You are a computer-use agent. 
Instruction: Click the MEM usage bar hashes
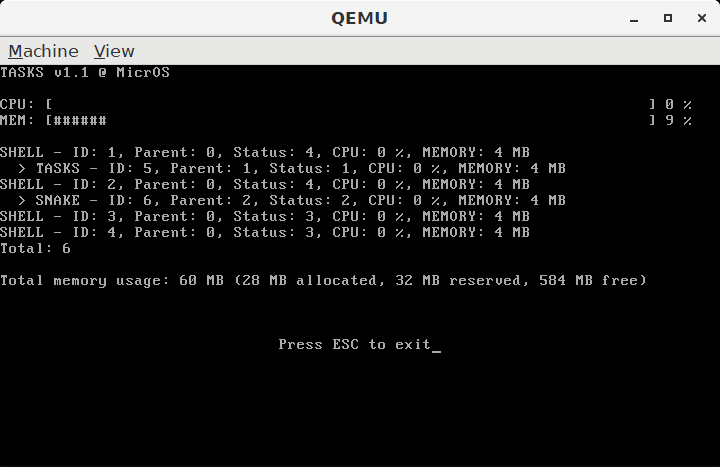click(80, 121)
